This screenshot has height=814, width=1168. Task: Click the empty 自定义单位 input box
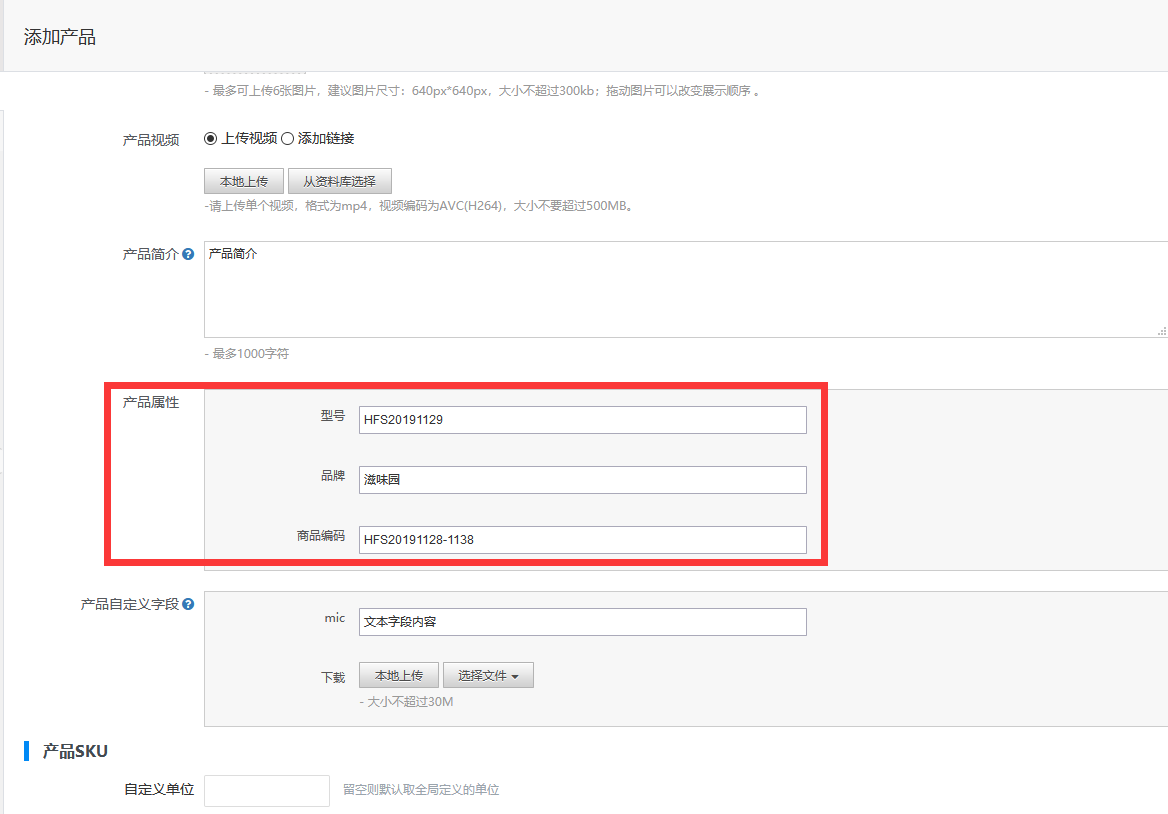pos(266,790)
